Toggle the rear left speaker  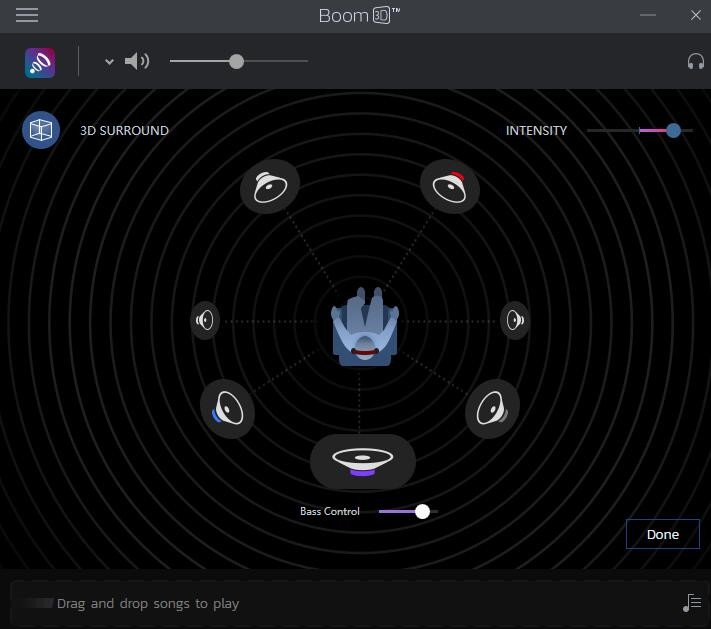point(228,409)
